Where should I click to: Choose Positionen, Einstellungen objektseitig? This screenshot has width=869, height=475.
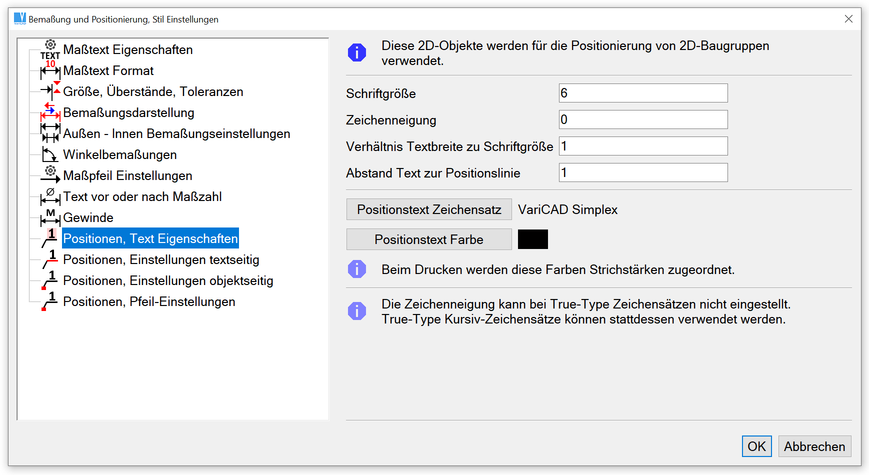[167, 281]
